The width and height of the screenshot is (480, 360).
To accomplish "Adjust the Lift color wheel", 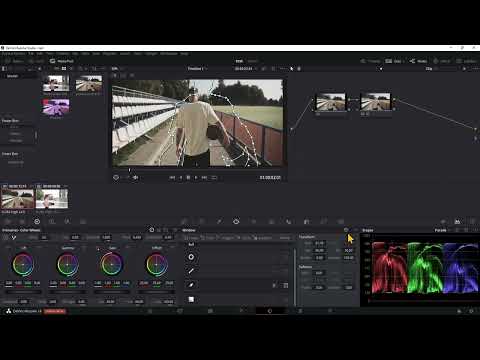I will tap(23, 264).
